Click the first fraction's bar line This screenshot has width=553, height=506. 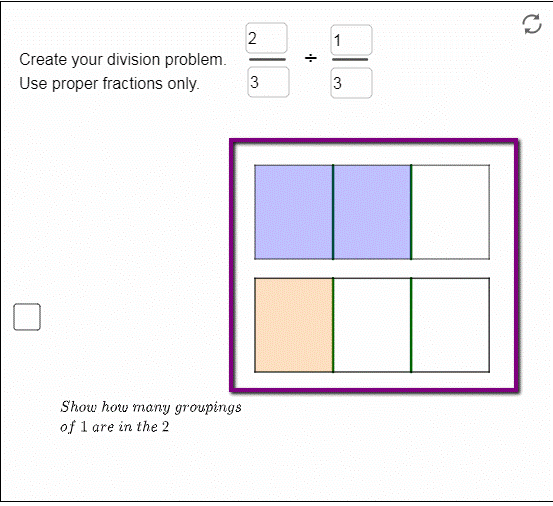(267, 60)
